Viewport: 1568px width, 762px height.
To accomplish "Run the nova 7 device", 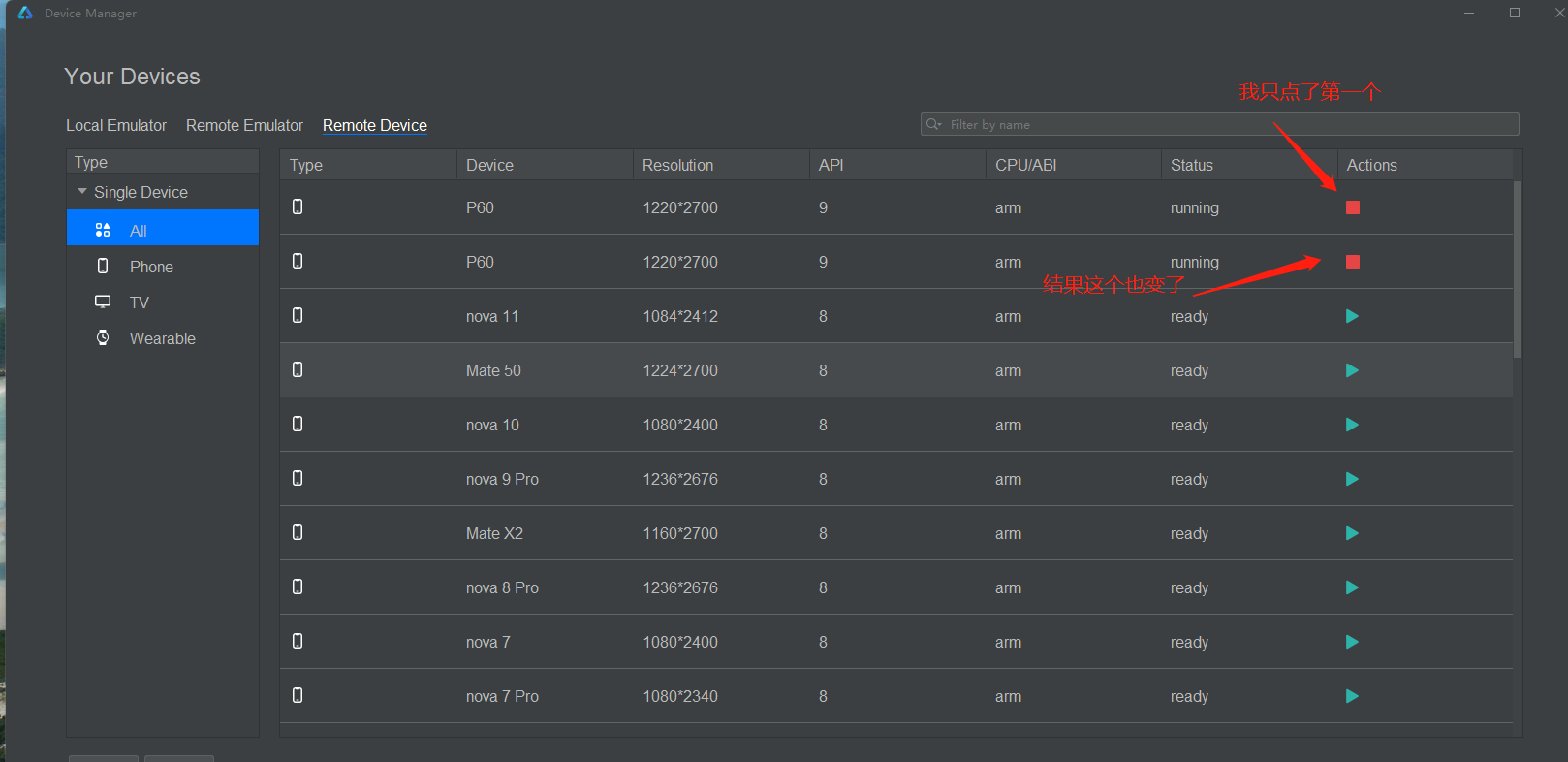I will click(1352, 642).
